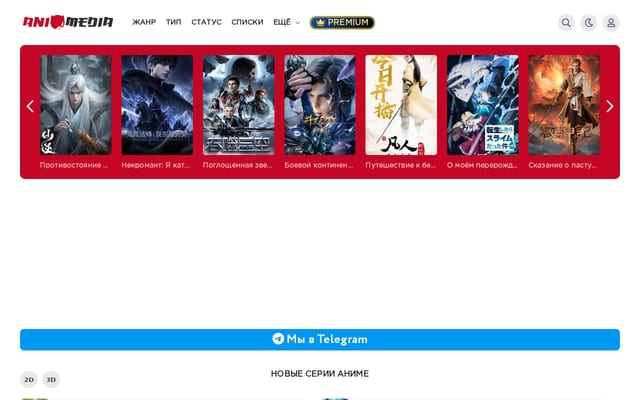Open the СПИСКИ menu
This screenshot has width=640, height=400.
tap(247, 22)
